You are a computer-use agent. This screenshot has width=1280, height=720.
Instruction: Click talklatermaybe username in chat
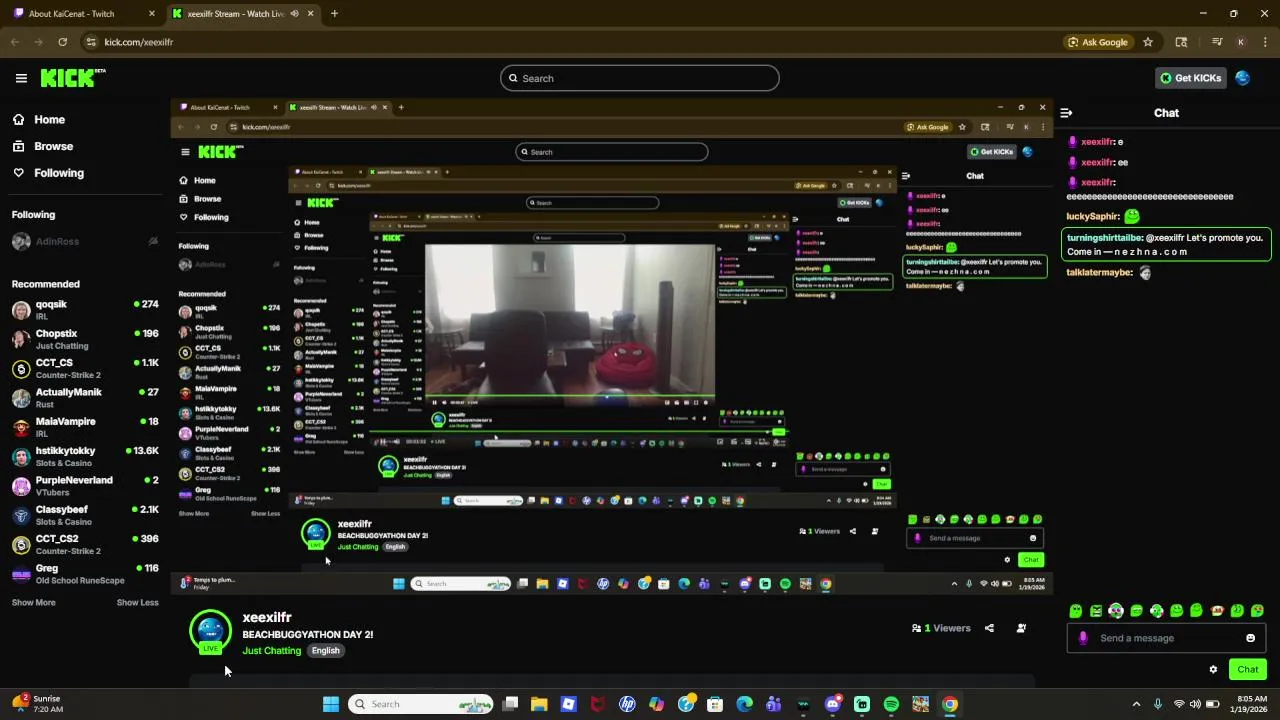pyautogui.click(x=1100, y=273)
